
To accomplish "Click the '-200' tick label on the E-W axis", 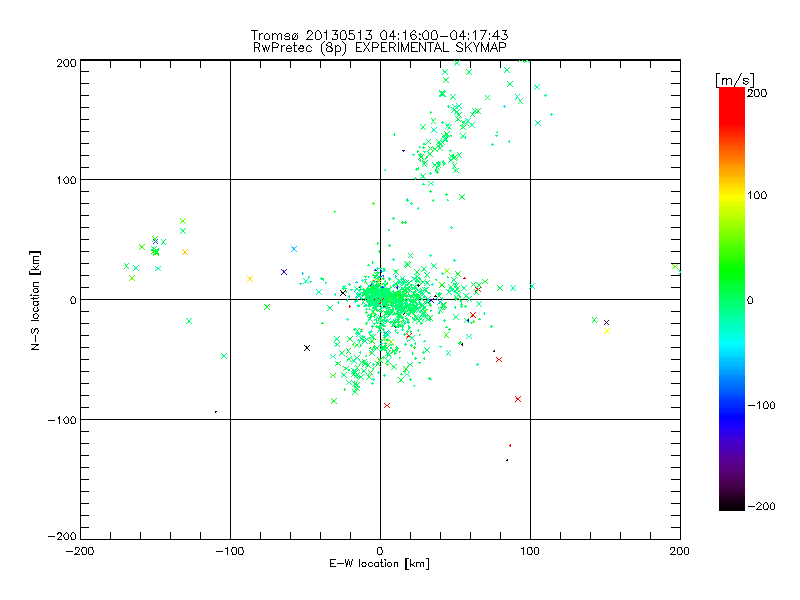I will tap(80, 551).
